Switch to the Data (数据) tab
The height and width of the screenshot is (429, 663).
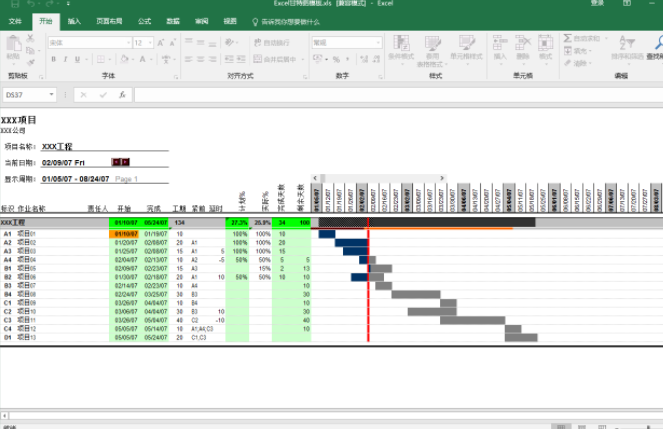point(173,21)
